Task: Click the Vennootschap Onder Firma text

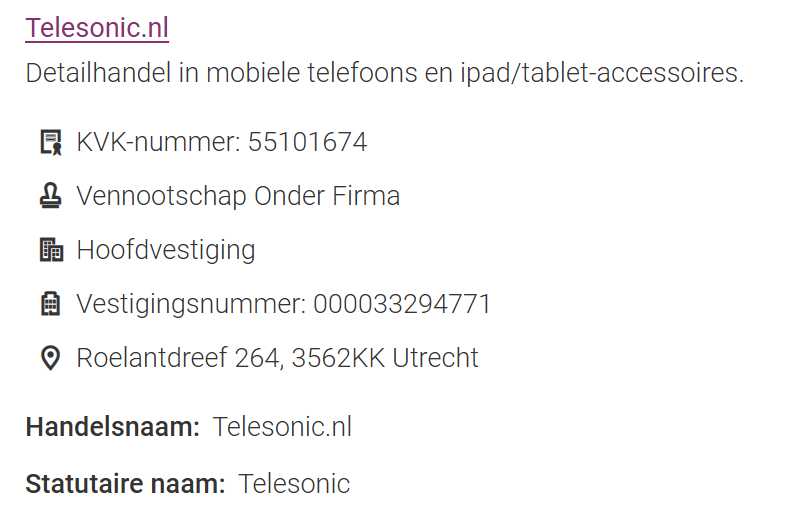Action: [x=238, y=196]
